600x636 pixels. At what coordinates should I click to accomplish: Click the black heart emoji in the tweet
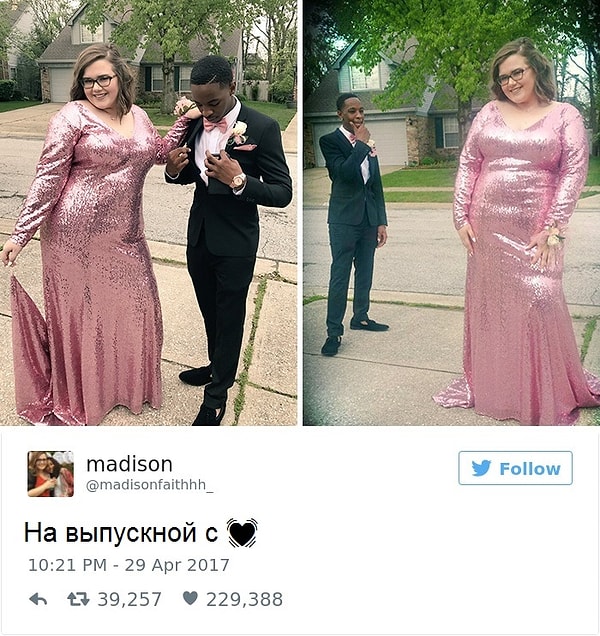tap(242, 533)
